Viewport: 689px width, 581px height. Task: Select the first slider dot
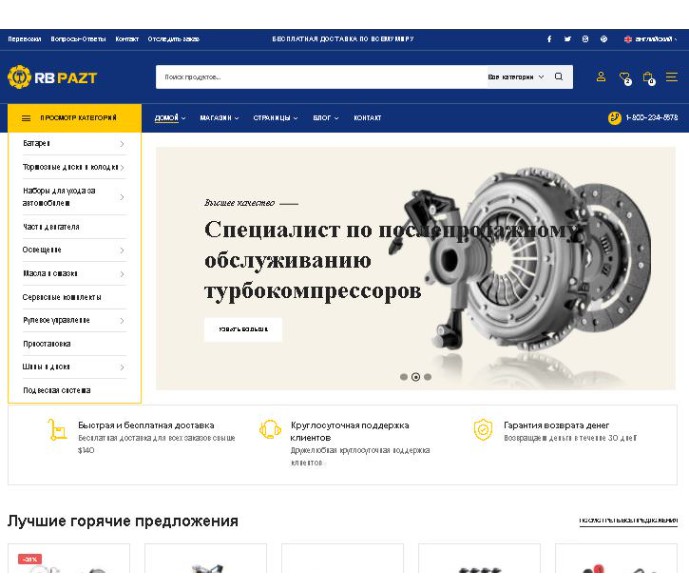(x=403, y=377)
